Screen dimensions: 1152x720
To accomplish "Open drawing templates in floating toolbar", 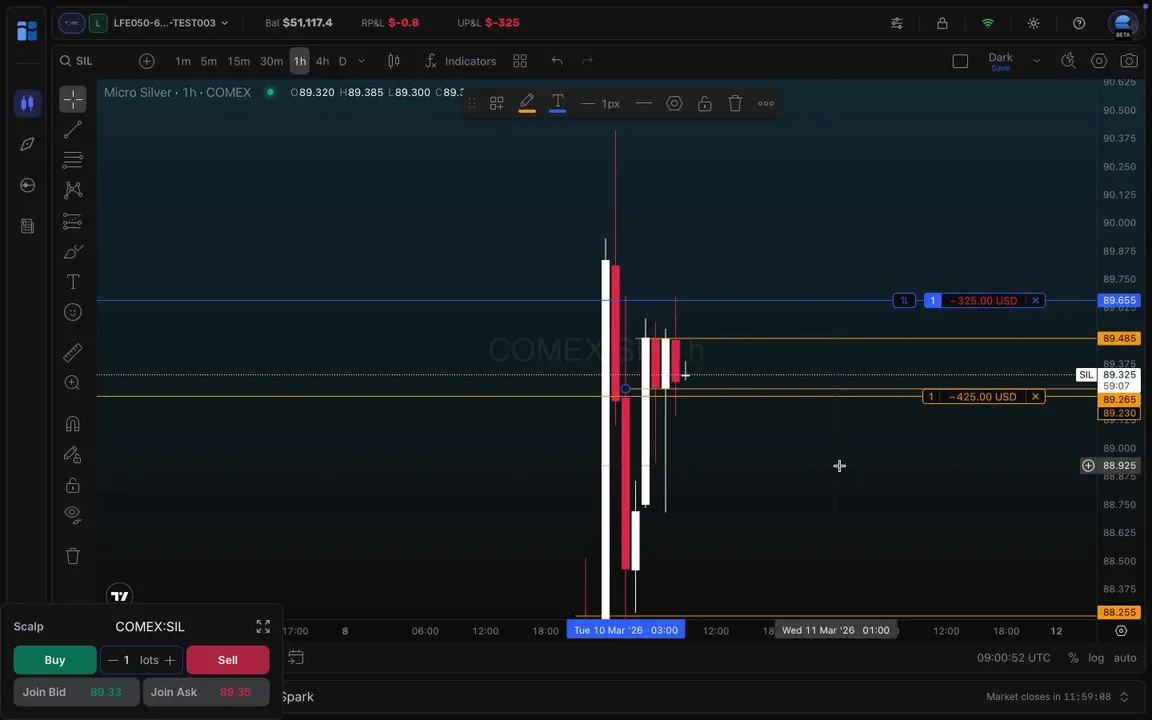I will pyautogui.click(x=497, y=104).
